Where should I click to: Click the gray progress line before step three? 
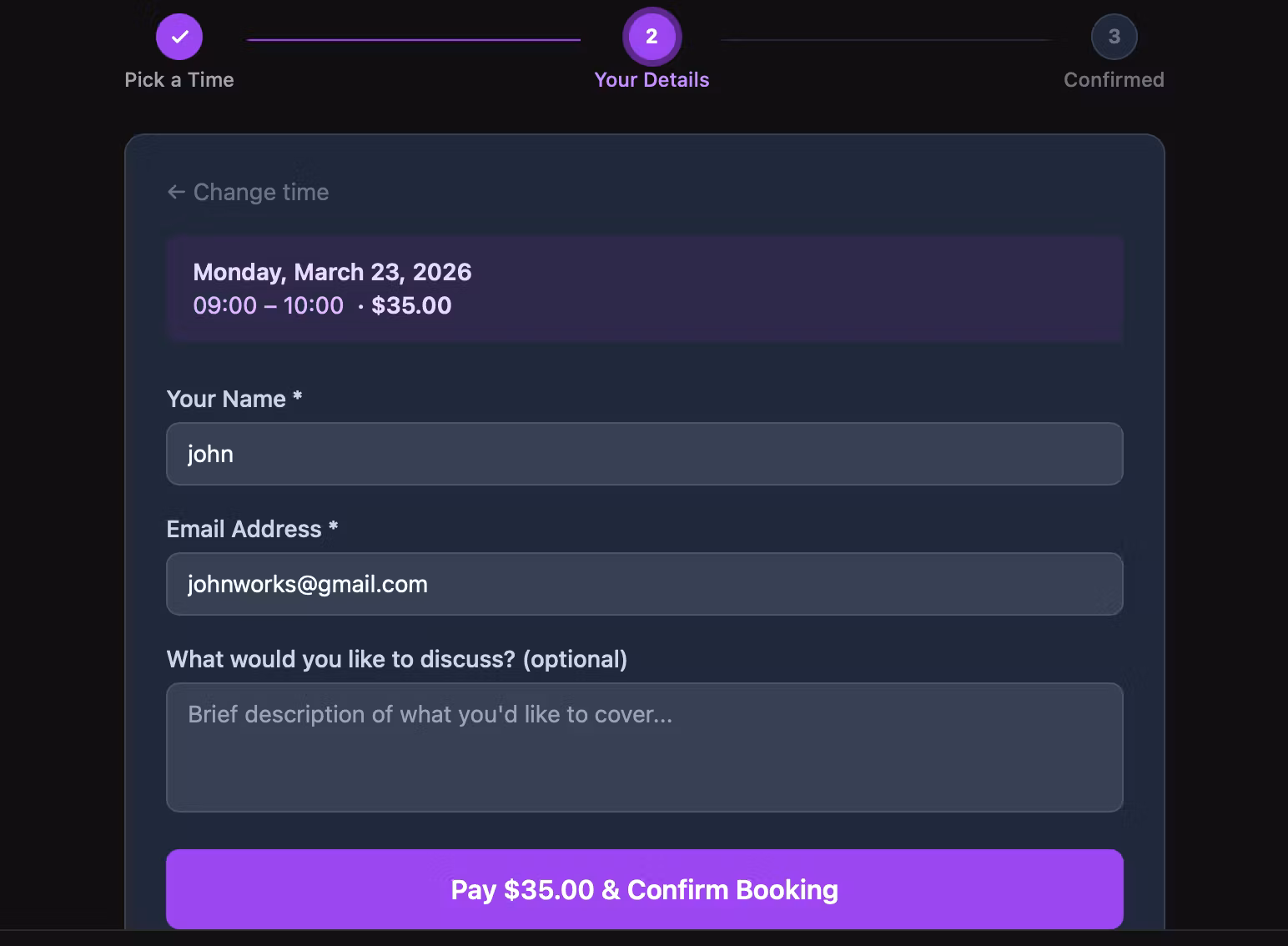[887, 39]
